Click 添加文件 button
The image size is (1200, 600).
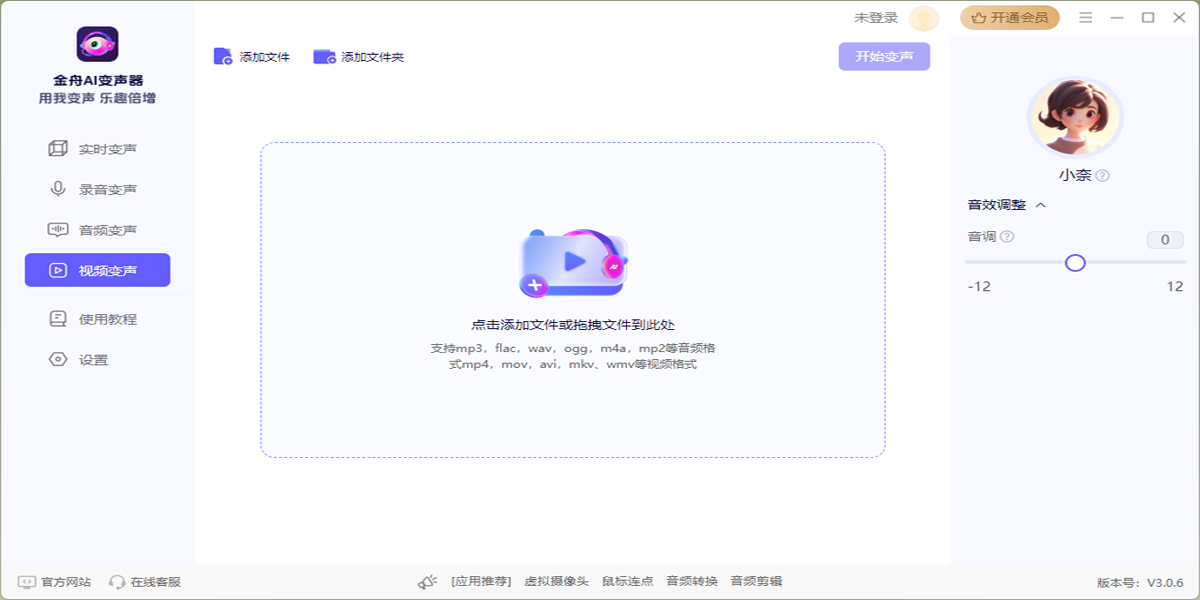252,57
